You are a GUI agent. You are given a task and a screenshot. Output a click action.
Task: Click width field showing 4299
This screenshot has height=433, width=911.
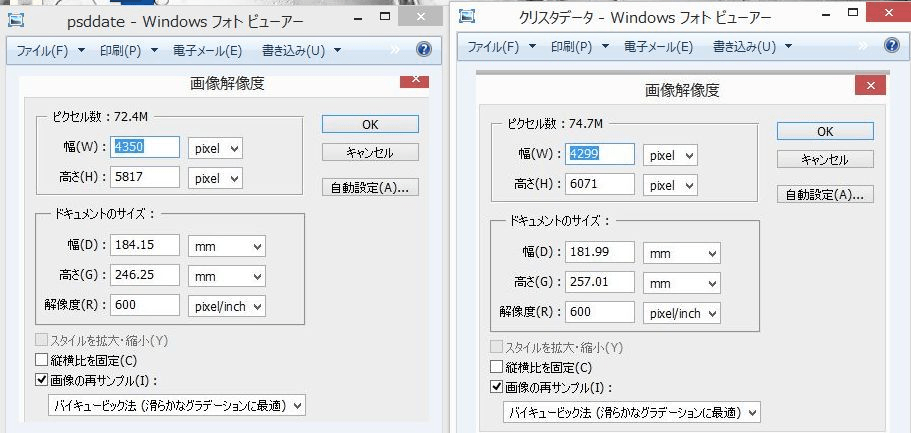click(x=600, y=154)
